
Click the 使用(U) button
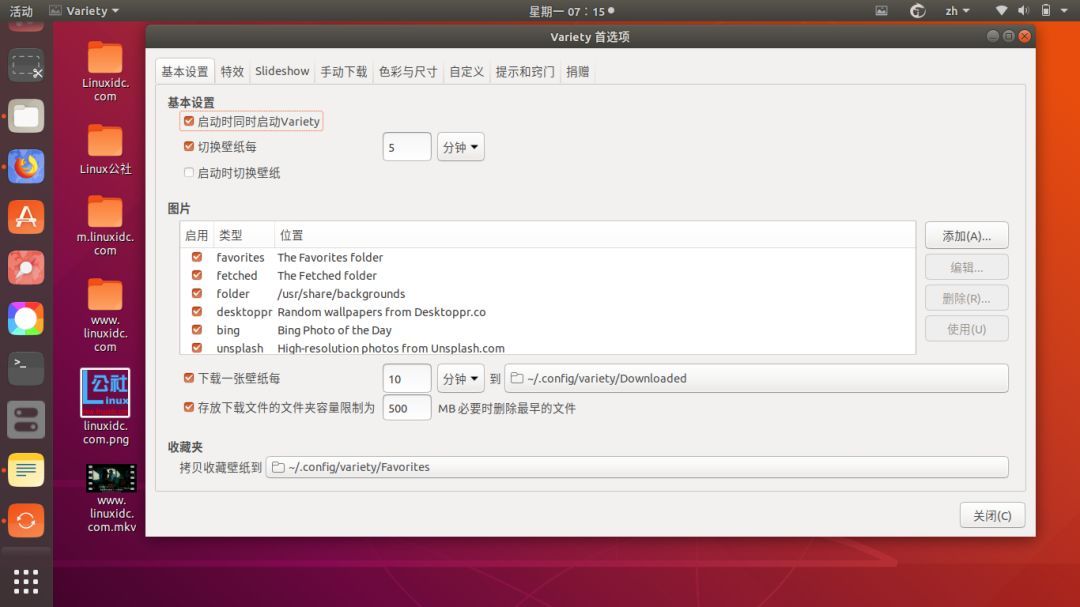[966, 329]
